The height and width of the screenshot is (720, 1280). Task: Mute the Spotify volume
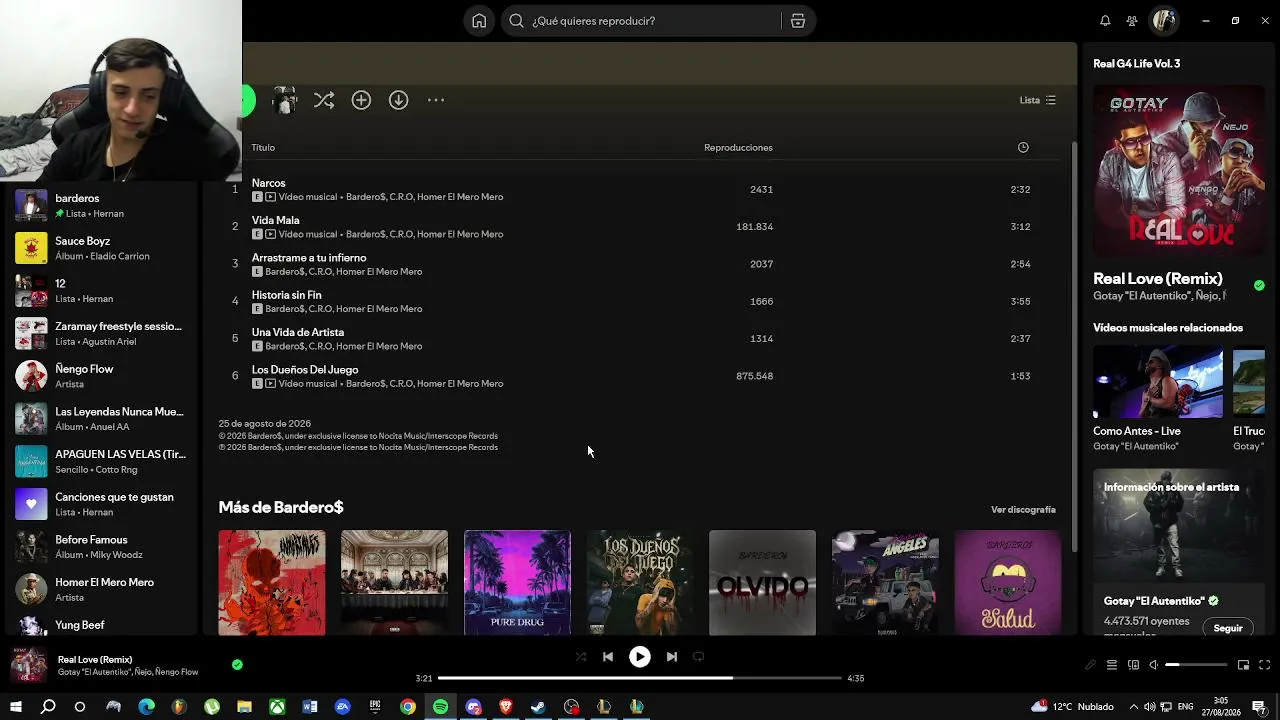(1153, 665)
